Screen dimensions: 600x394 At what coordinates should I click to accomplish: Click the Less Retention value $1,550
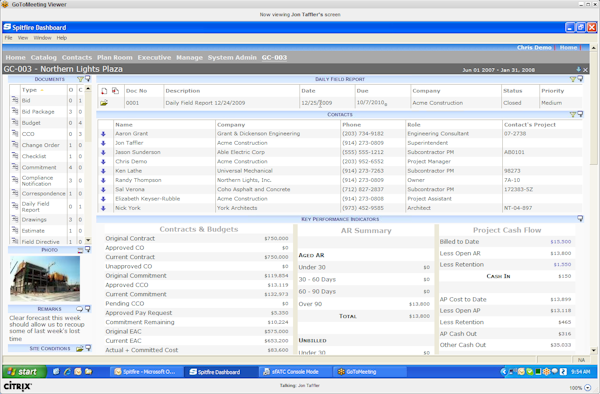(x=562, y=264)
